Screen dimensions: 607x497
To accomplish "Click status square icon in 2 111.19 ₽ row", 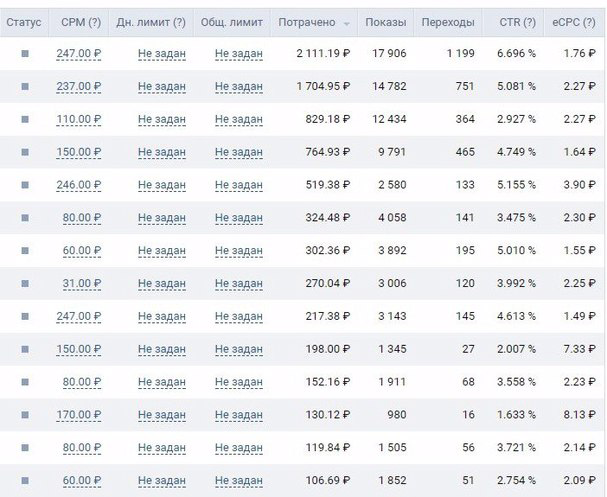I will coord(25,53).
